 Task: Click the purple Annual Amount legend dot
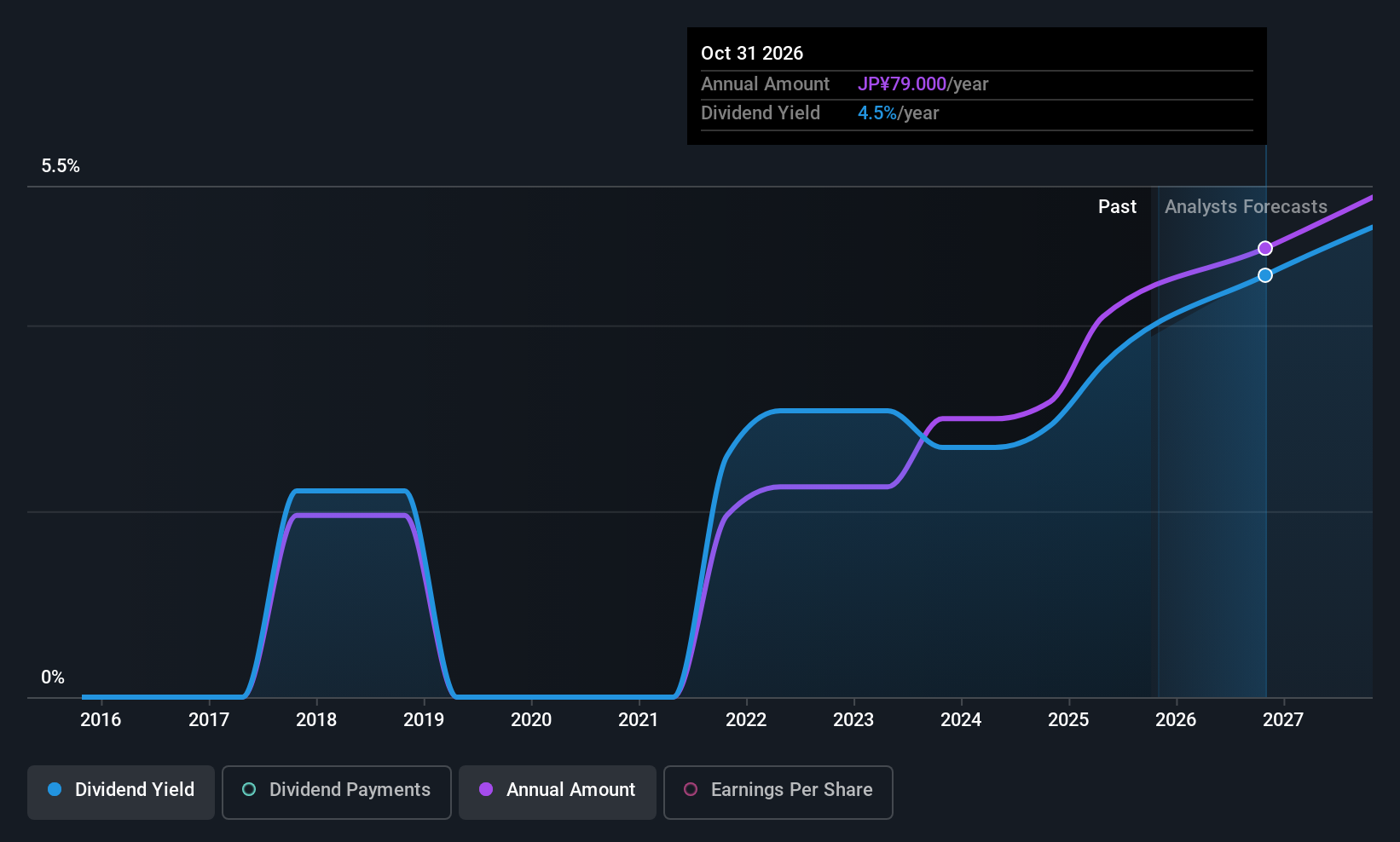click(x=486, y=789)
